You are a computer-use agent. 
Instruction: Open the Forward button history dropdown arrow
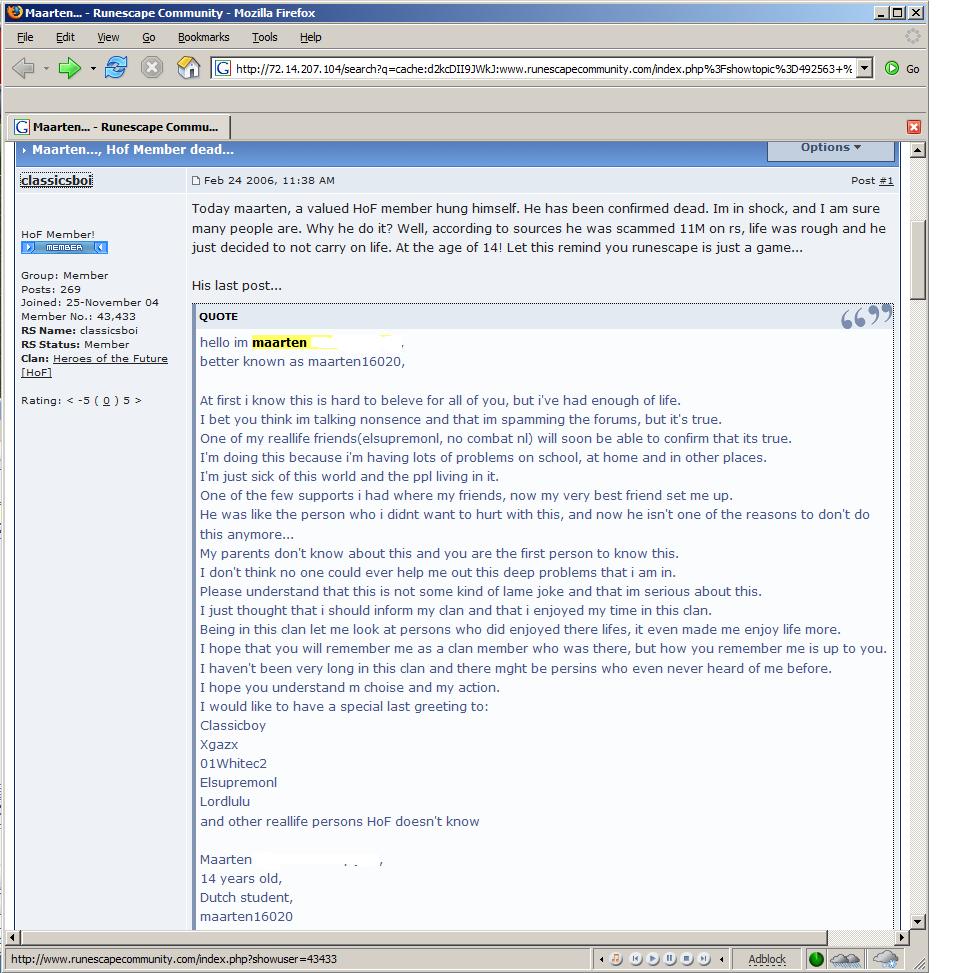click(x=93, y=68)
